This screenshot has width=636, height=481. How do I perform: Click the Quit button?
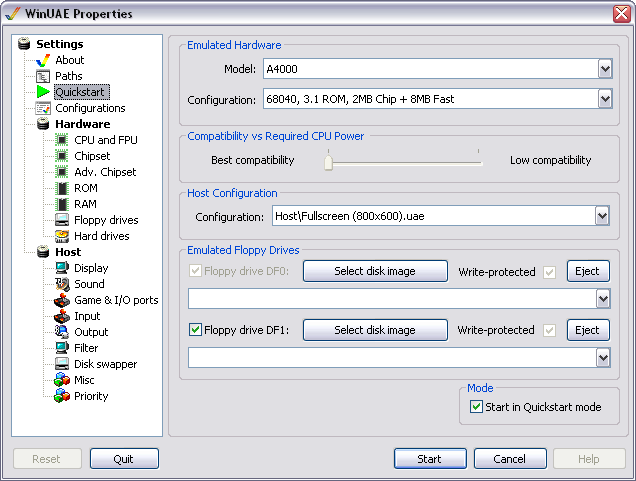point(124,459)
